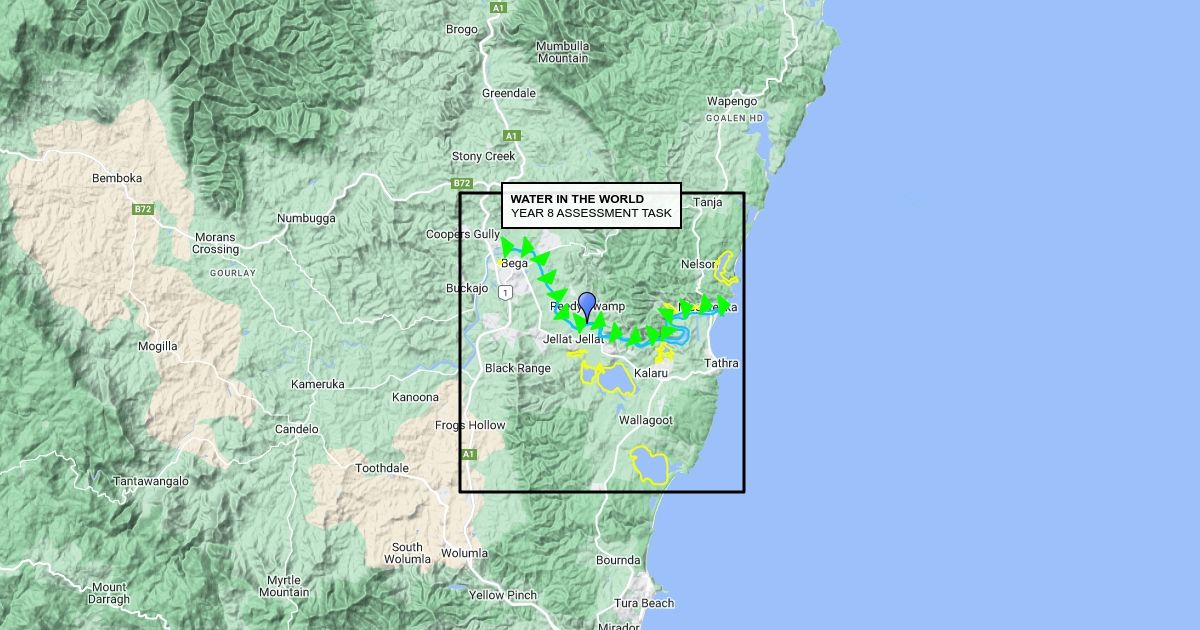The image size is (1200, 630).
Task: Click the Myrtle Mountain label
Action: tap(284, 586)
